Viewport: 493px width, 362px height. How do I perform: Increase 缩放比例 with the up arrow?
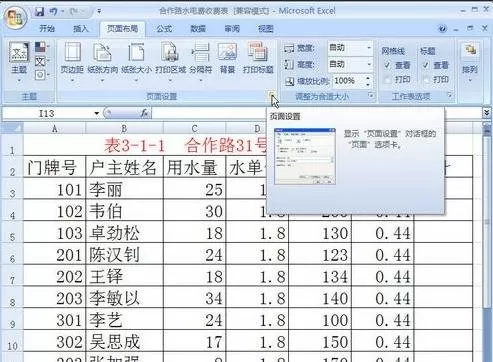[368, 78]
